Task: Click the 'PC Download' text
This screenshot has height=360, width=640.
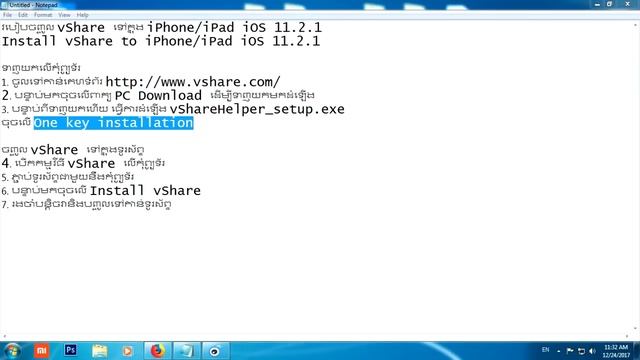Action: point(158,96)
